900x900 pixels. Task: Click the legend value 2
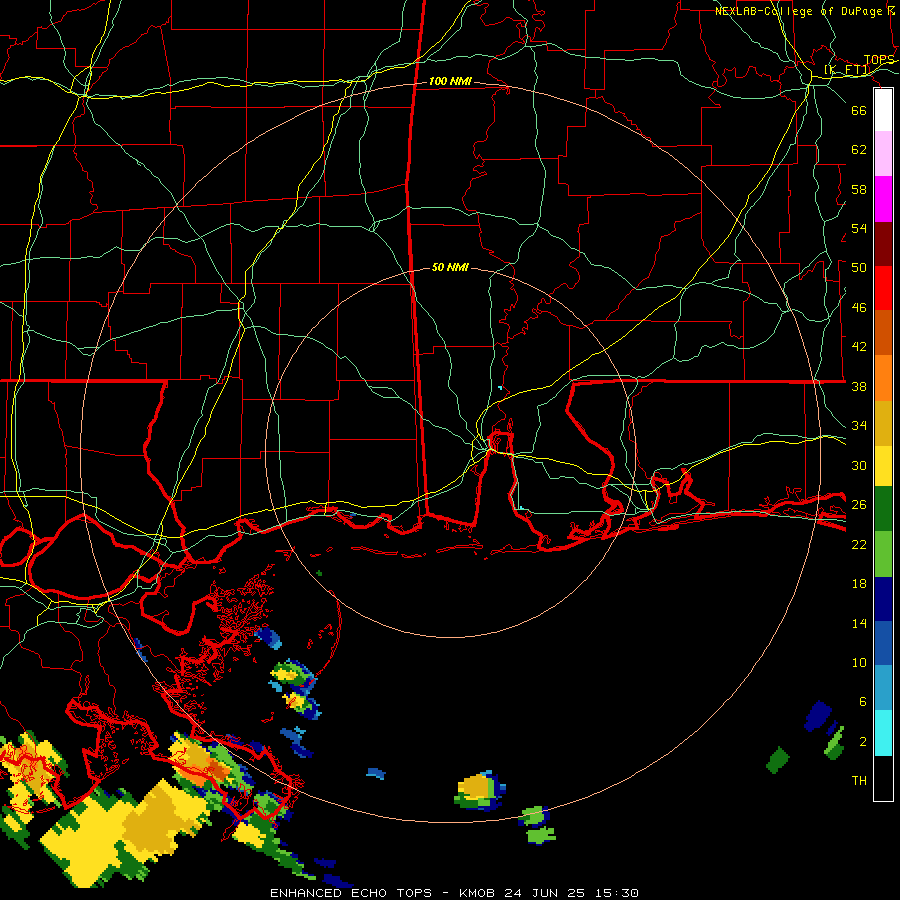[x=862, y=742]
